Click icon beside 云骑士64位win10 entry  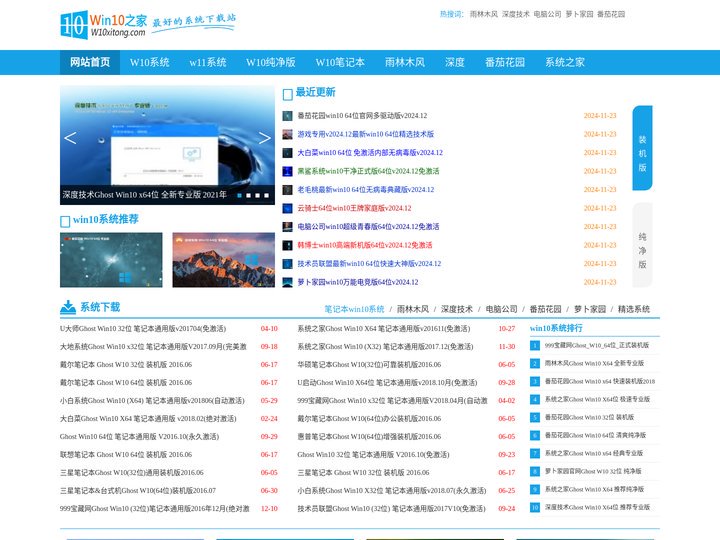coord(287,208)
